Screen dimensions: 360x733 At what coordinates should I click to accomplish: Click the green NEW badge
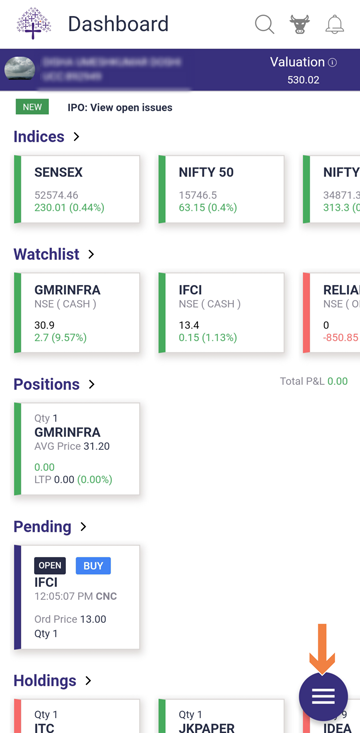point(32,107)
